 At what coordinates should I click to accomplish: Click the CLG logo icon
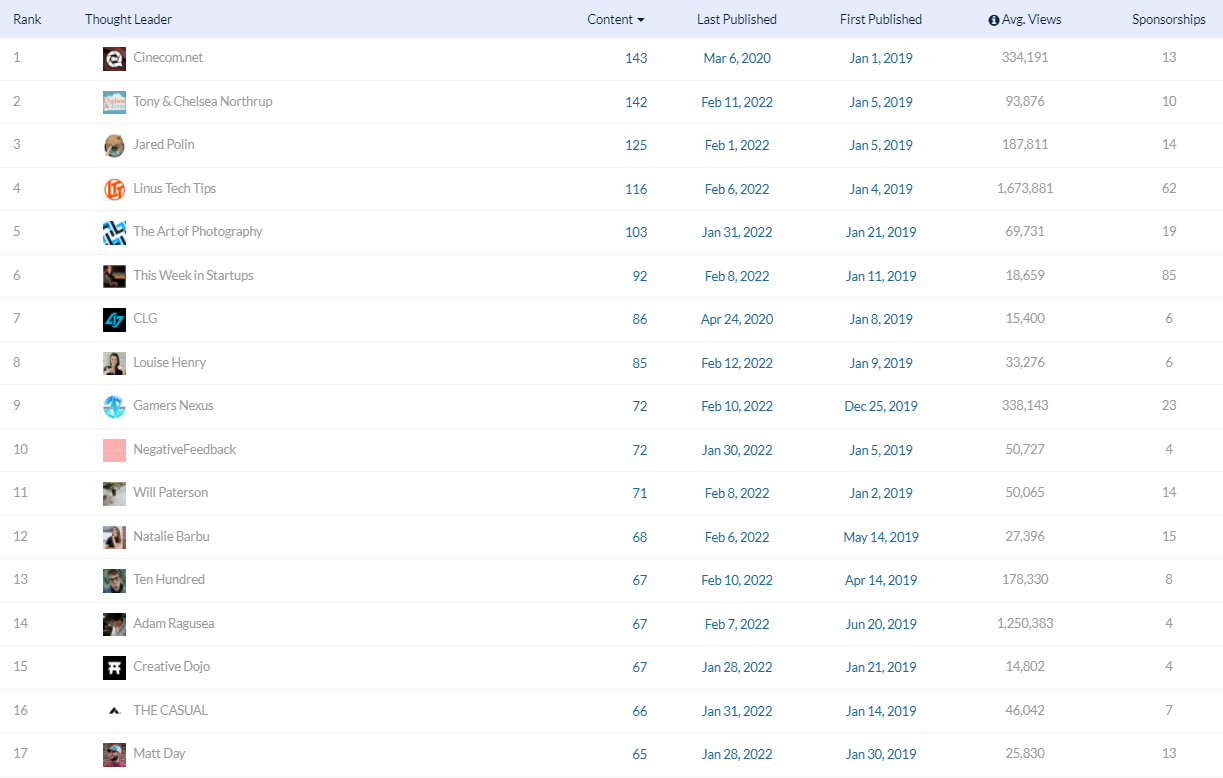tap(114, 320)
